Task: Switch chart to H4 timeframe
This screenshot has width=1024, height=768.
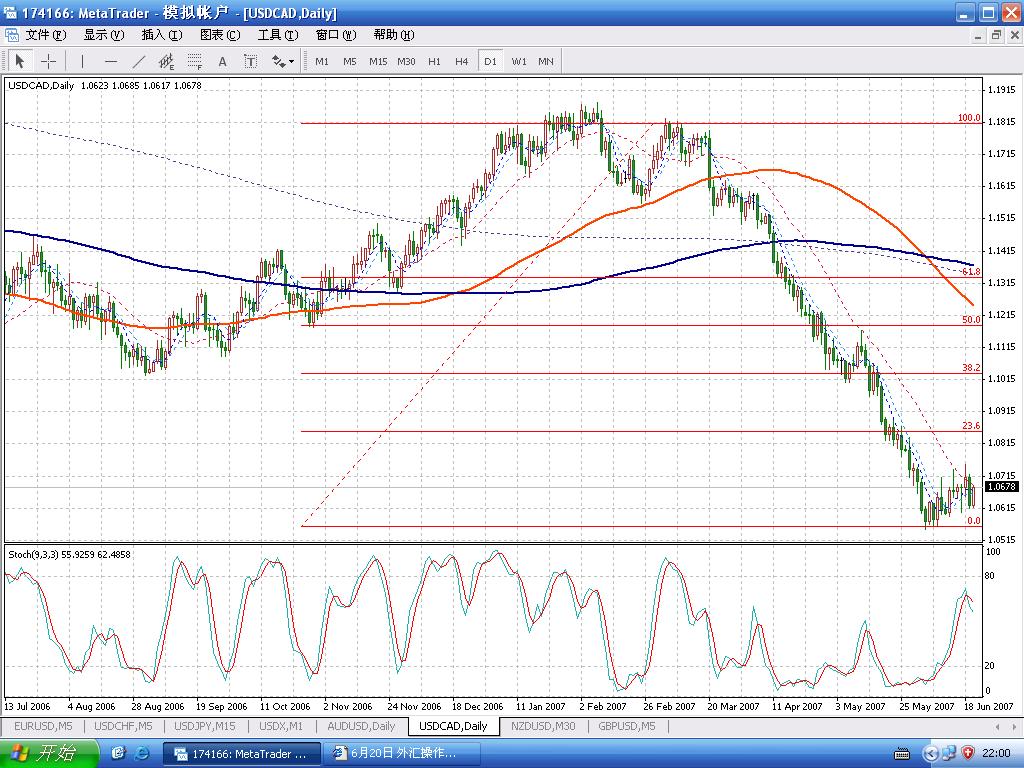Action: click(x=461, y=61)
